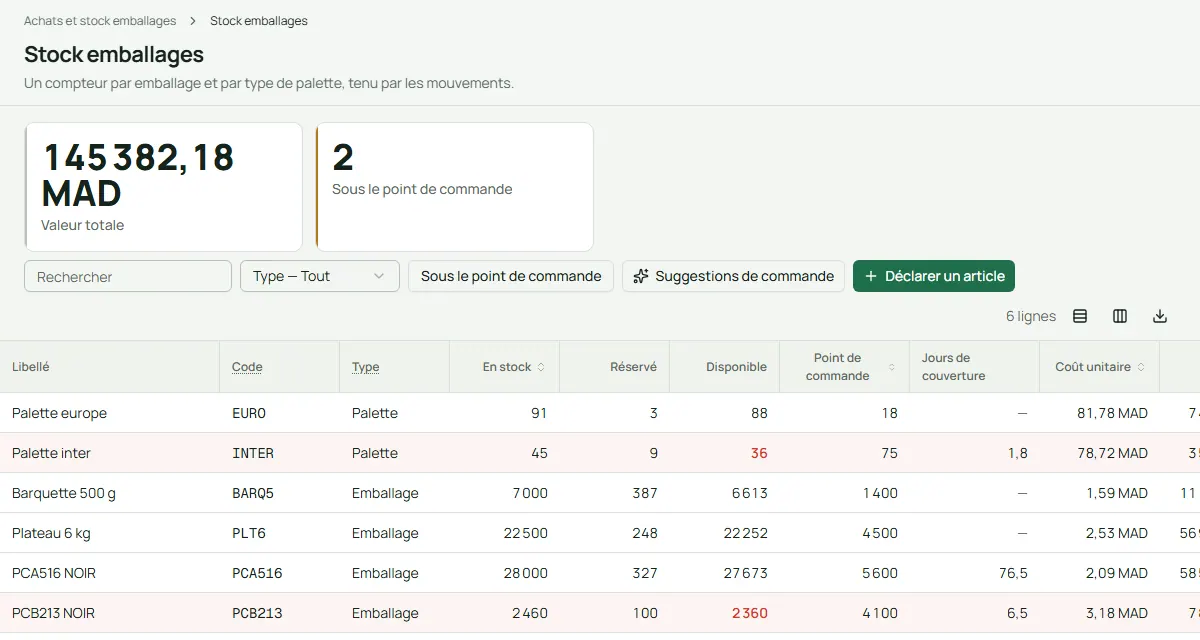The width and height of the screenshot is (1200, 640).
Task: Open Suggestions de commande
Action: point(733,276)
